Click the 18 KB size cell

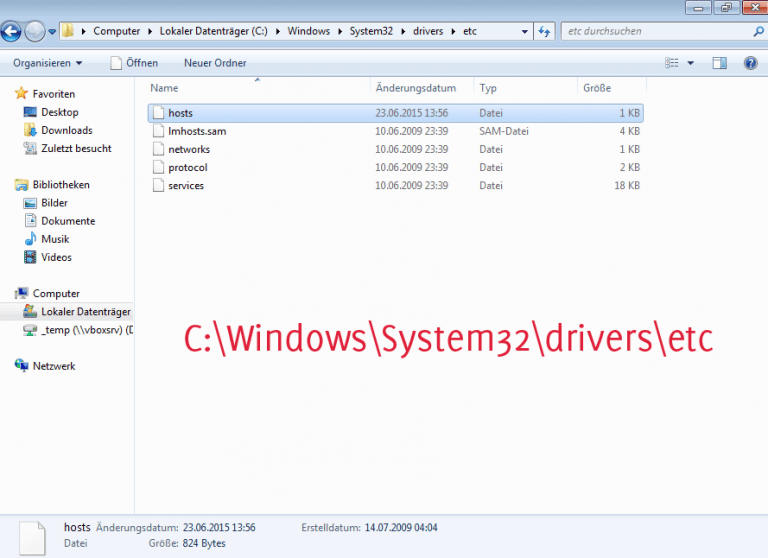click(x=627, y=186)
